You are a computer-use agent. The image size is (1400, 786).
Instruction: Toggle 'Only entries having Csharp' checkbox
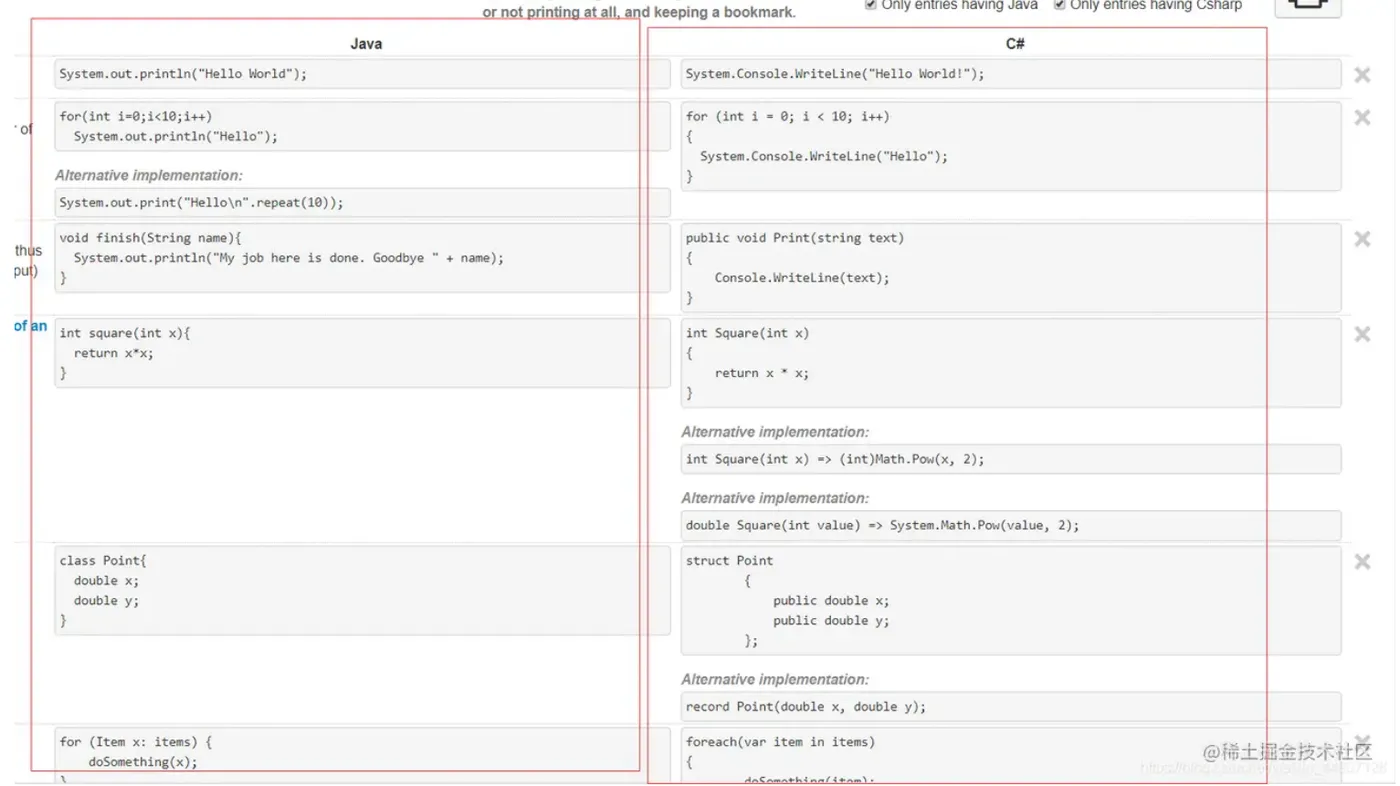pos(1060,5)
